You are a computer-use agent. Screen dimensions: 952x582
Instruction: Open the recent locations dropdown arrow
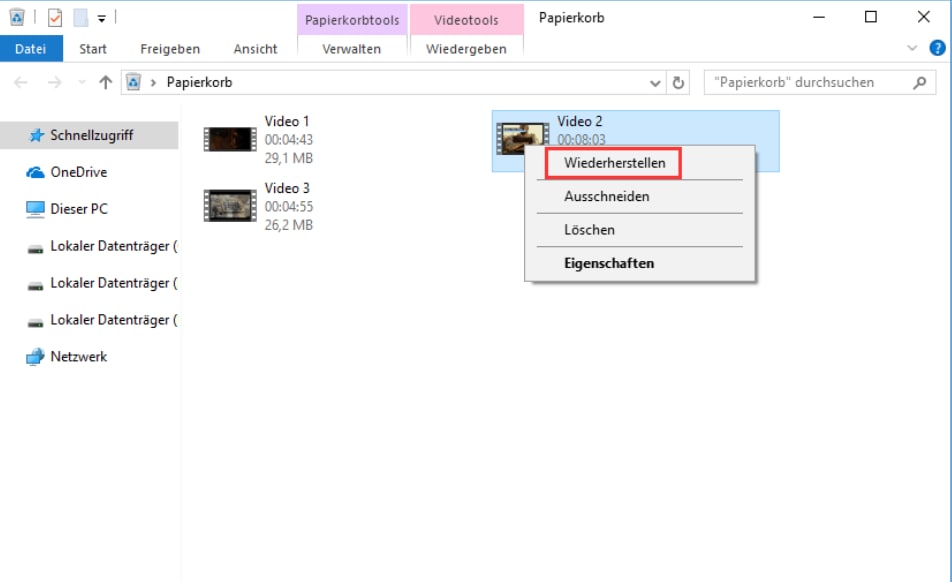pos(82,82)
